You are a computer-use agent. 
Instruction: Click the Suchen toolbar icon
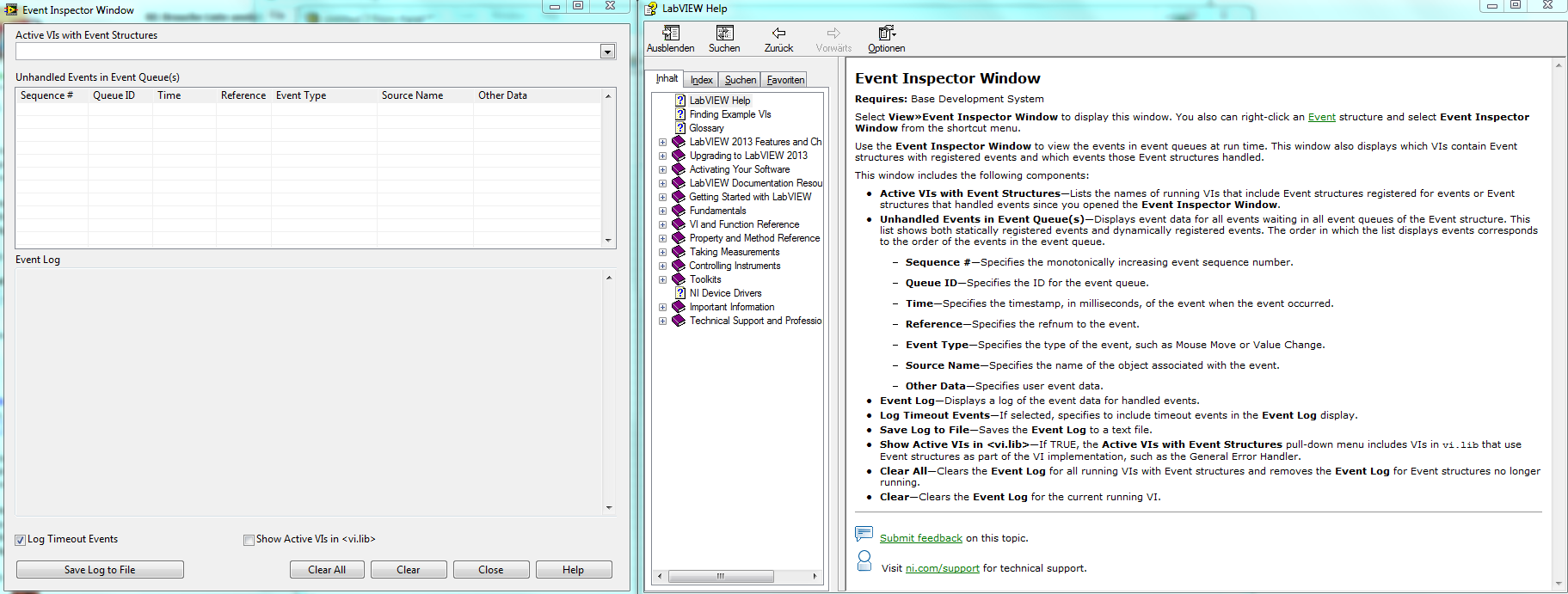click(x=724, y=34)
